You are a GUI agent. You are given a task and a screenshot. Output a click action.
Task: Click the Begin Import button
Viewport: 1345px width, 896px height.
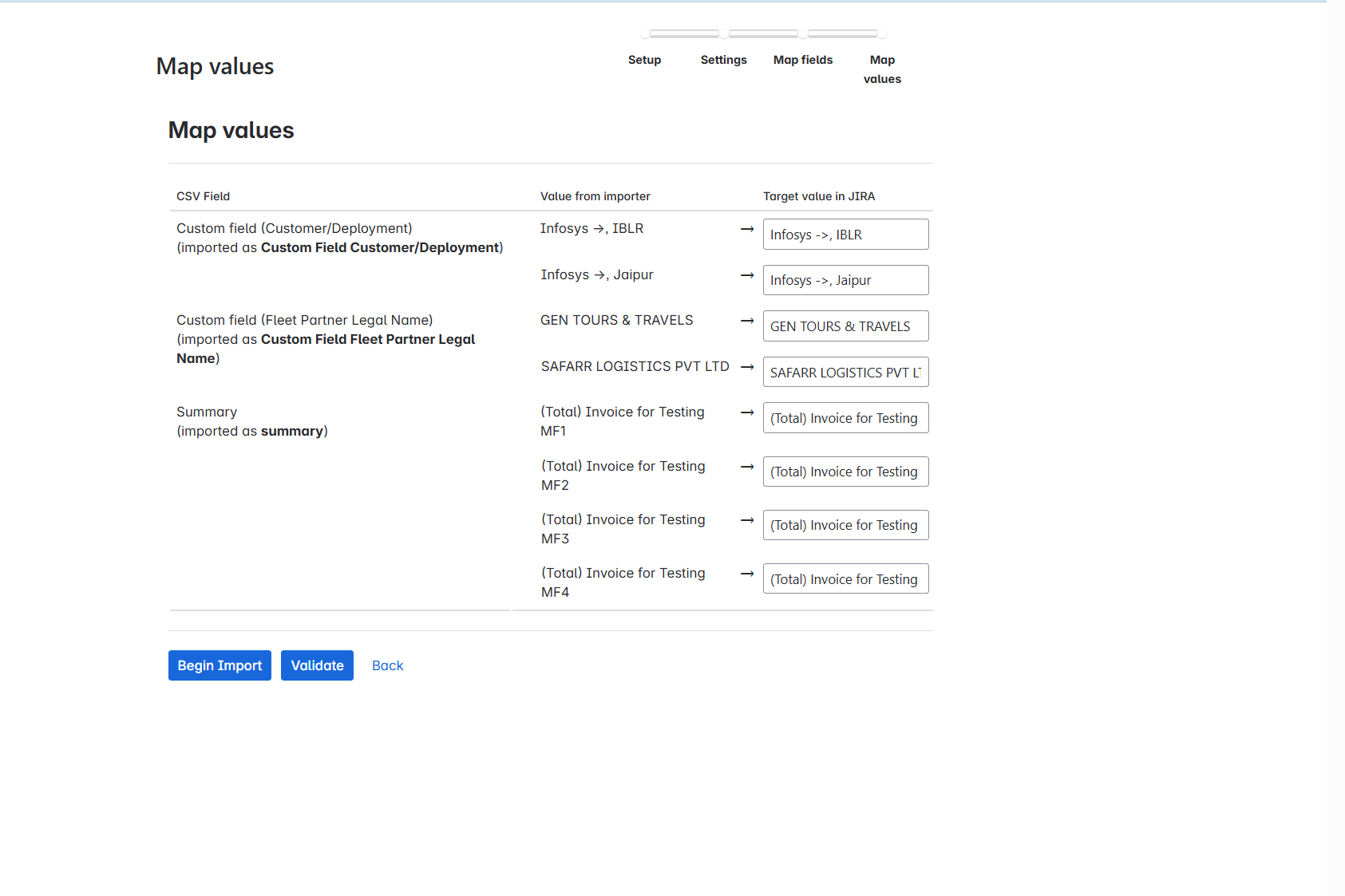[220, 665]
